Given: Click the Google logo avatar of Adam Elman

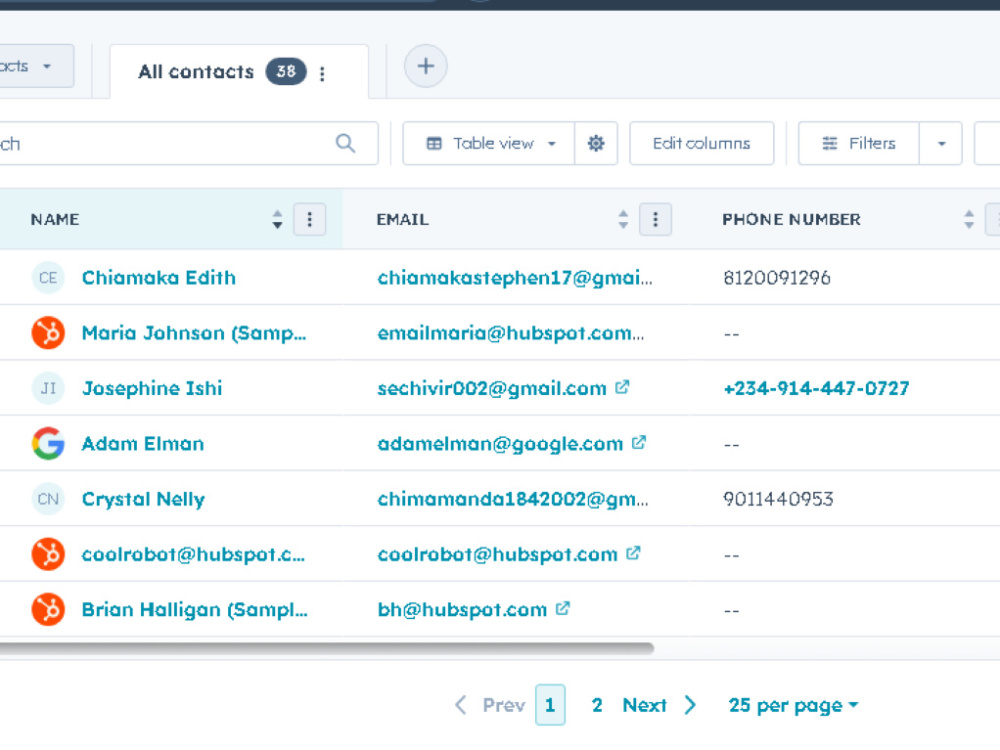Looking at the screenshot, I should [x=48, y=444].
